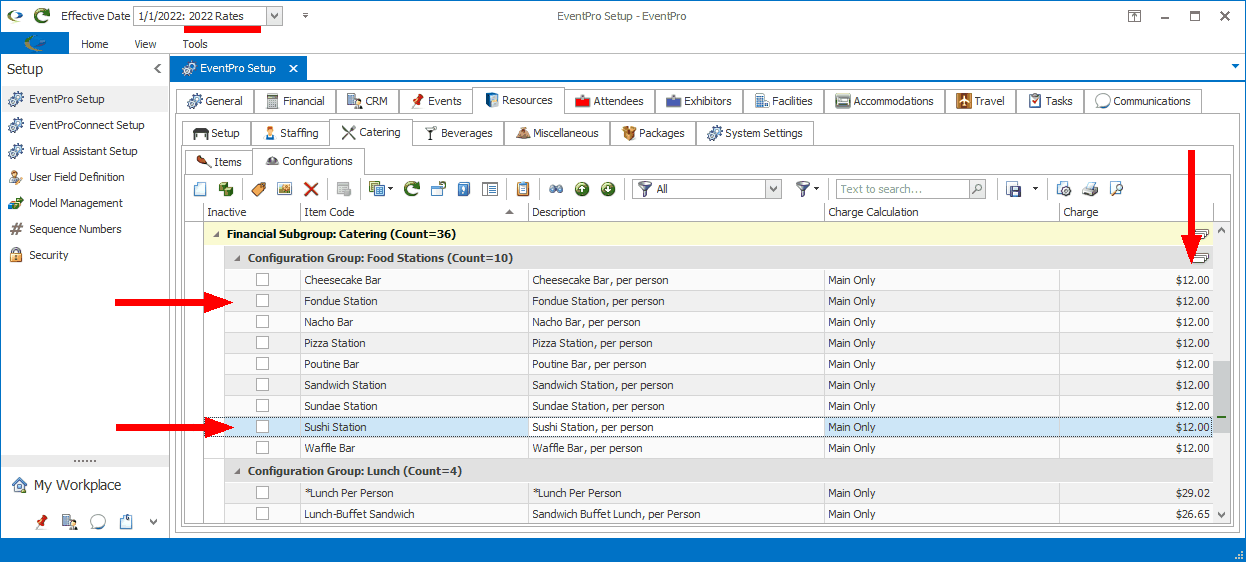1246x562 pixels.
Task: Toggle Inactive checkbox for Poutine Bar
Action: [x=262, y=364]
